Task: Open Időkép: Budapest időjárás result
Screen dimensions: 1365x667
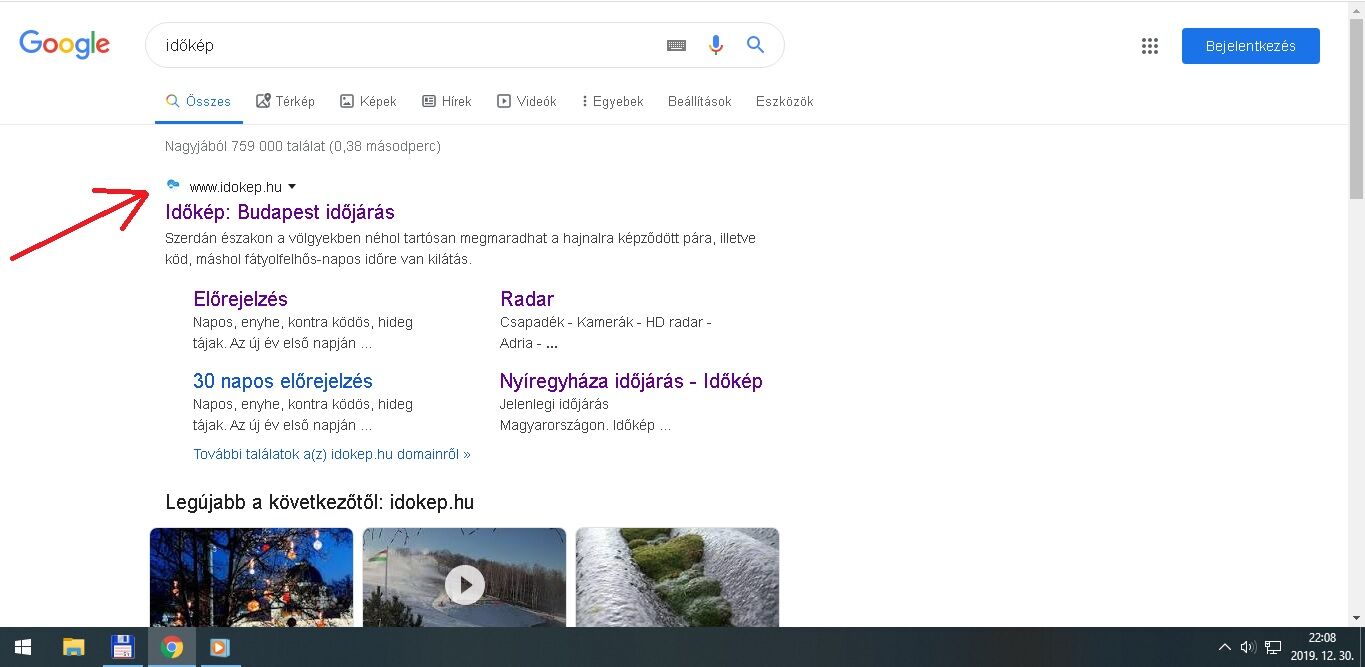Action: pyautogui.click(x=280, y=212)
